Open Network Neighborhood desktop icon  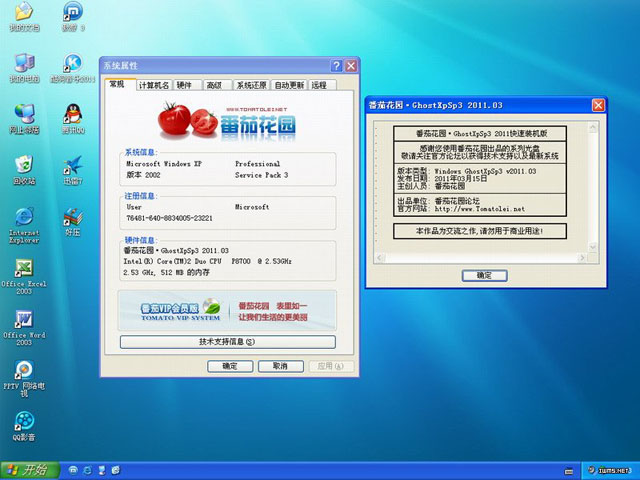click(24, 119)
